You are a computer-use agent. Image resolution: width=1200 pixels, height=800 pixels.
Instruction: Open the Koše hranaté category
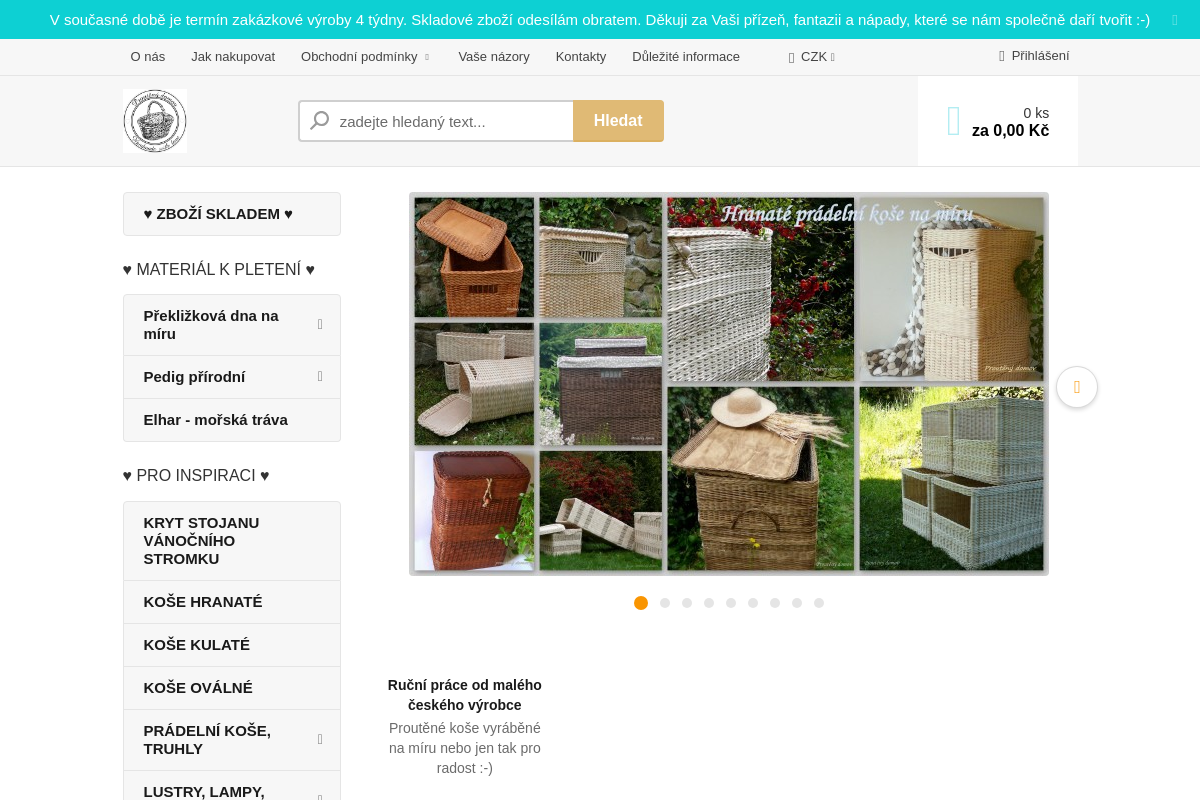pos(203,602)
